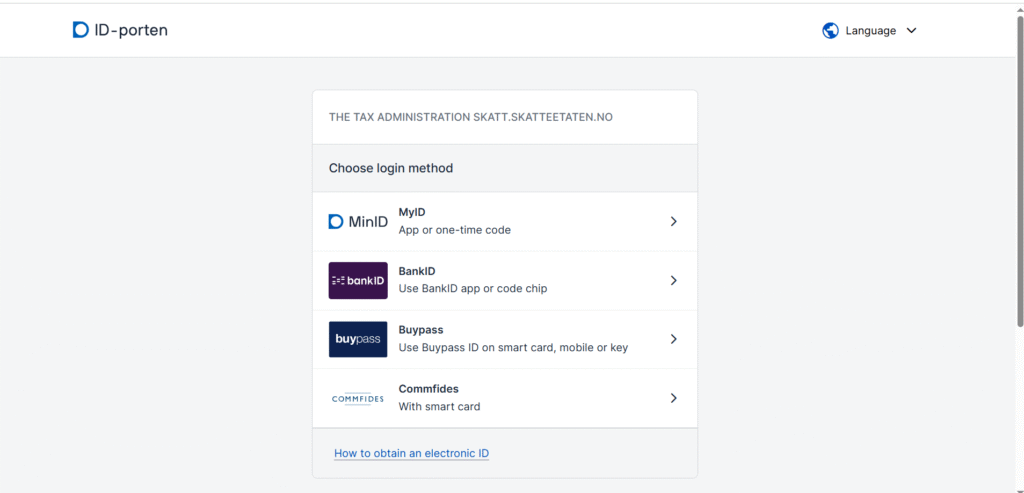Choose BankID login method title
This screenshot has height=493, width=1024.
tap(417, 271)
